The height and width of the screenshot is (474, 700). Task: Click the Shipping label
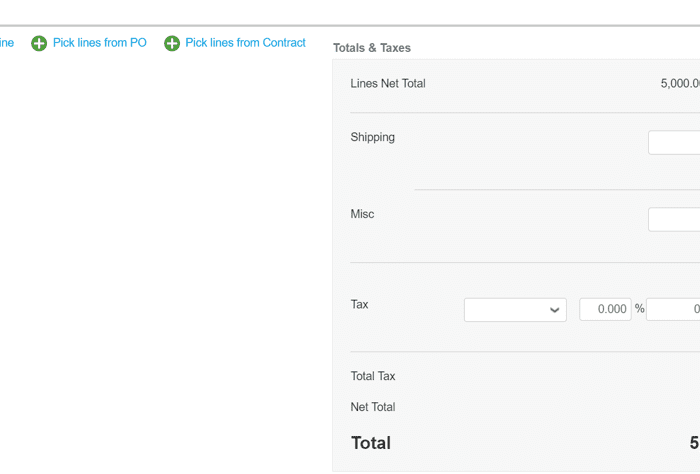(x=373, y=137)
